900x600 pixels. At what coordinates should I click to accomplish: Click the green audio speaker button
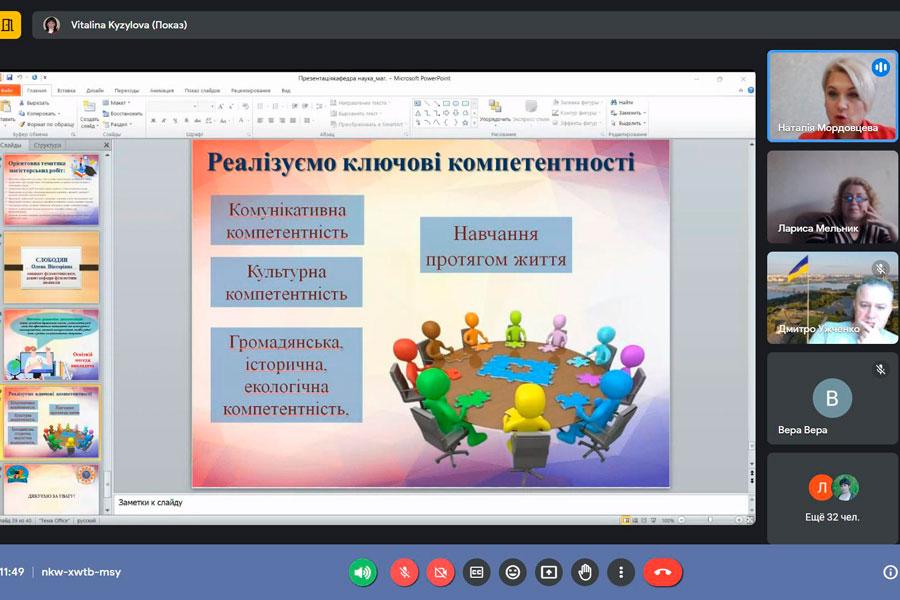[363, 572]
